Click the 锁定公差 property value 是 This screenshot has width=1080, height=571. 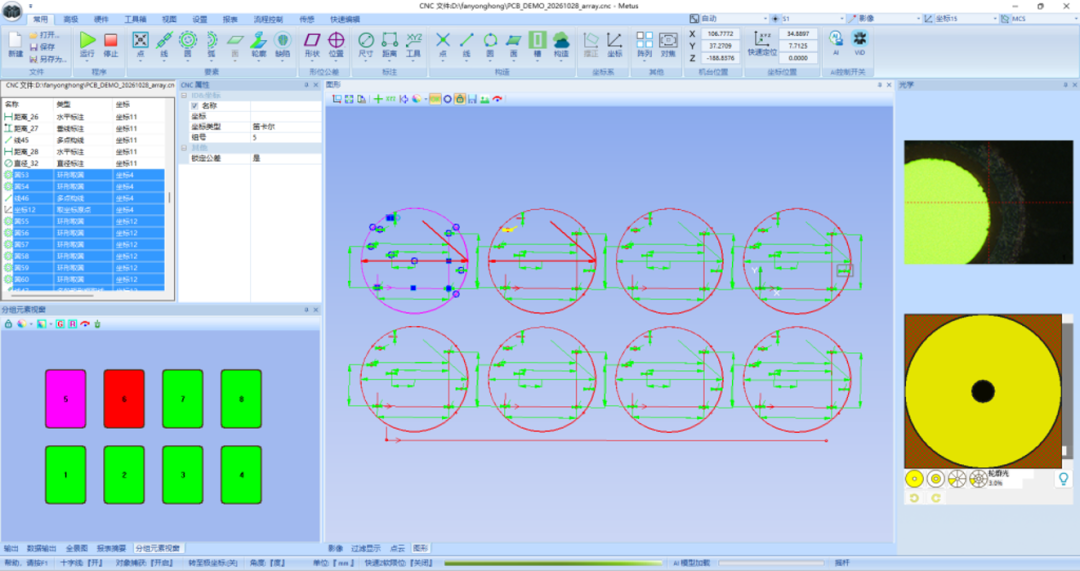[286, 158]
